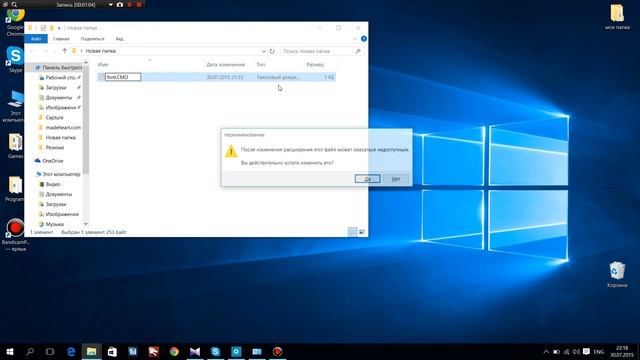Click the new folder icon in title bar

51,28
